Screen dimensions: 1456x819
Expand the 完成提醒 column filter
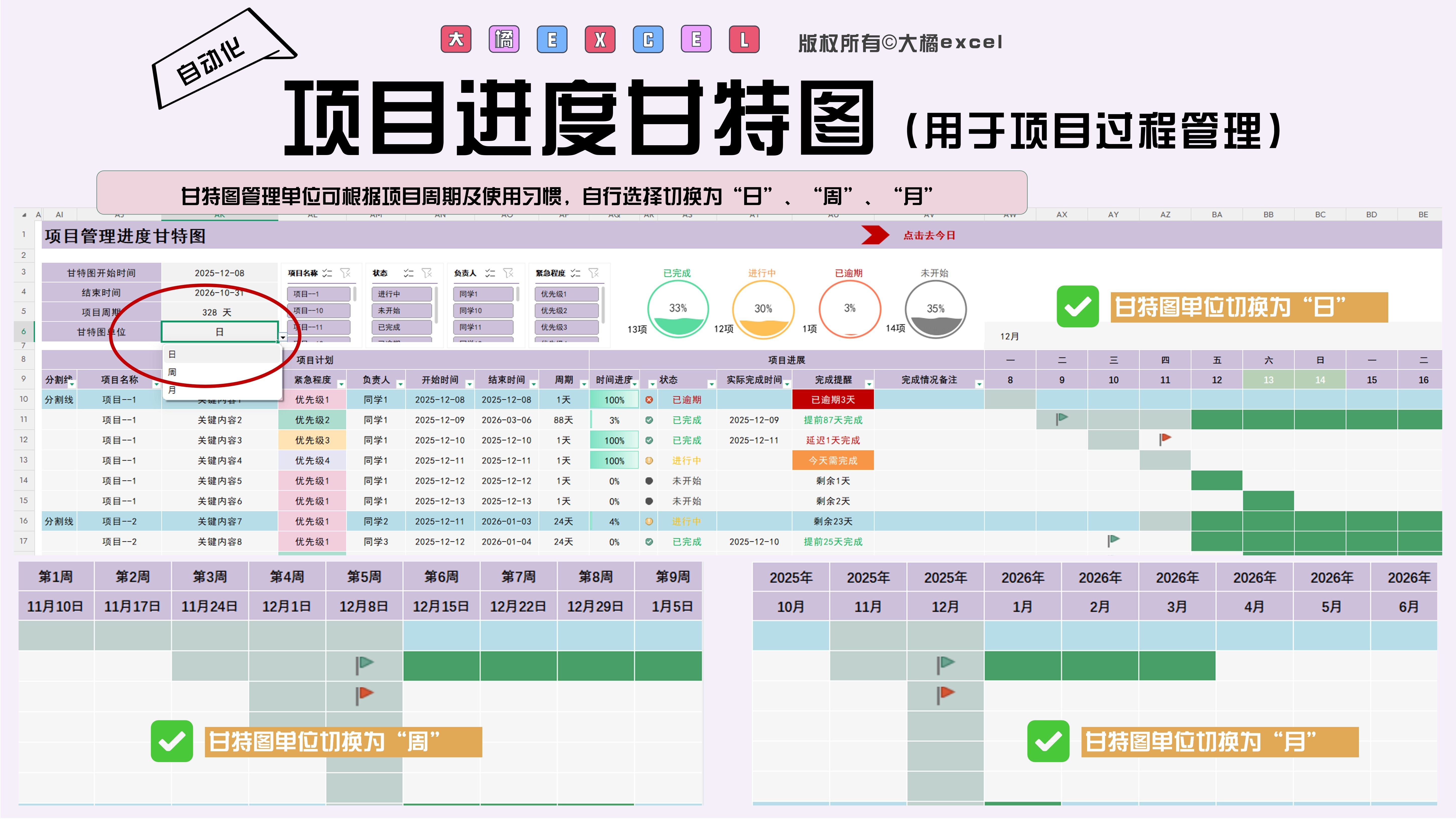point(869,384)
